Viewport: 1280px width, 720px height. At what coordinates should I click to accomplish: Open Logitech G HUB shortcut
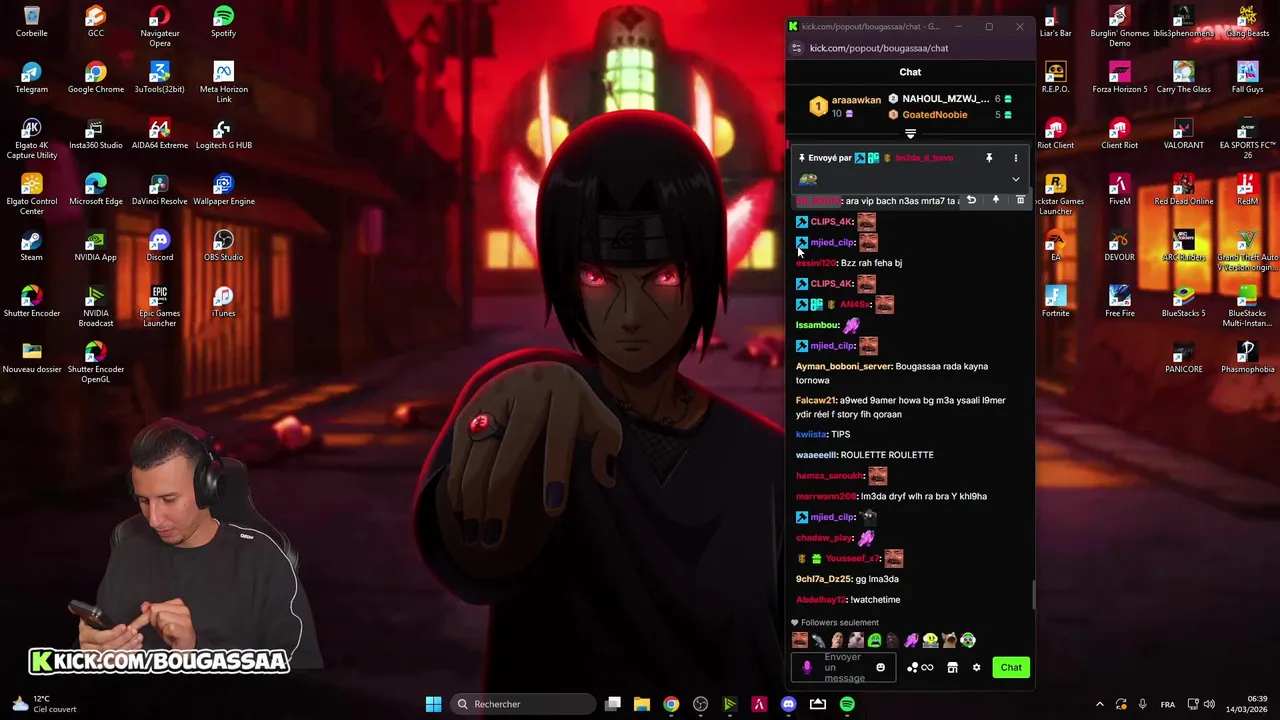(224, 134)
